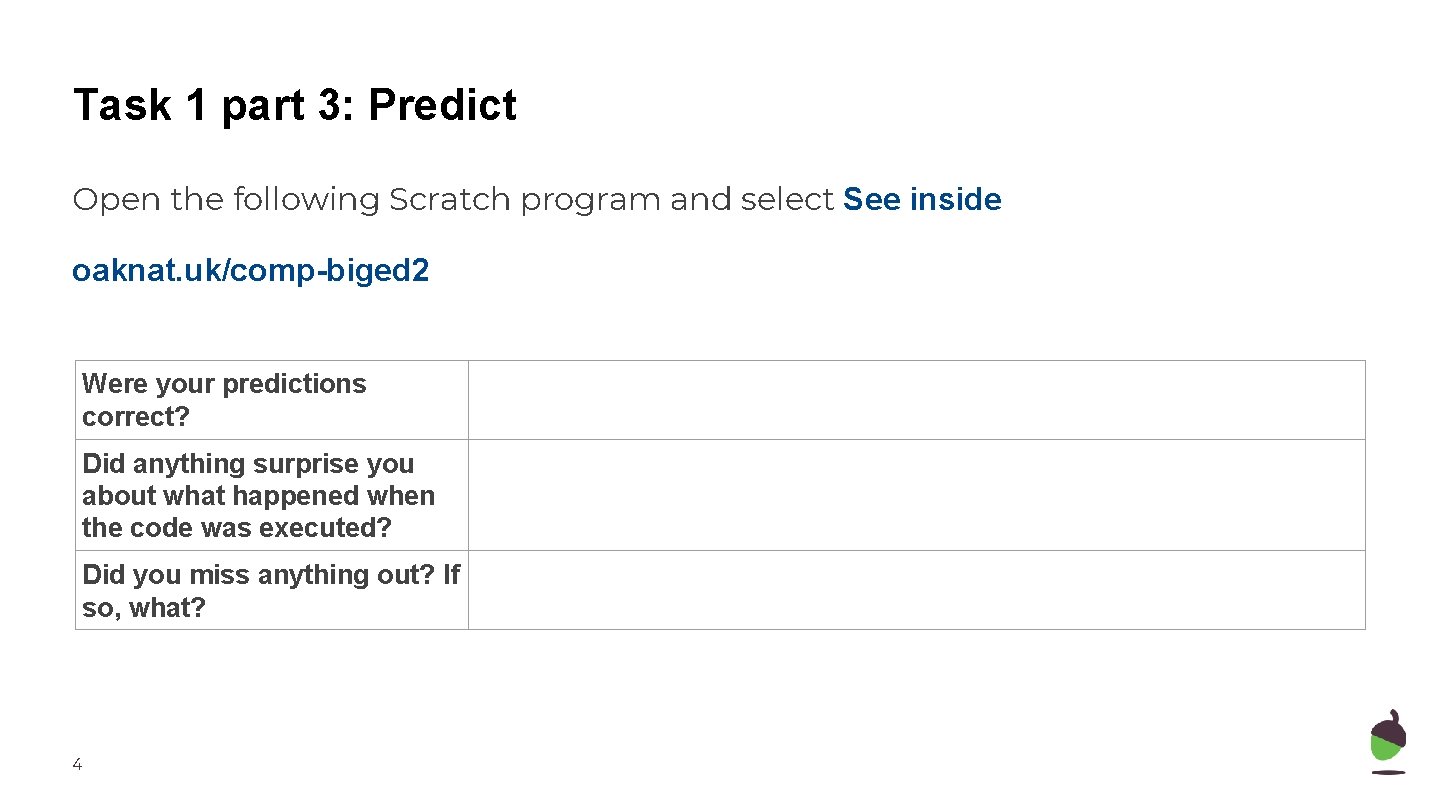1440x810 pixels.
Task: Open the oaknat.uk/comp-biged2 link
Action: (x=251, y=271)
